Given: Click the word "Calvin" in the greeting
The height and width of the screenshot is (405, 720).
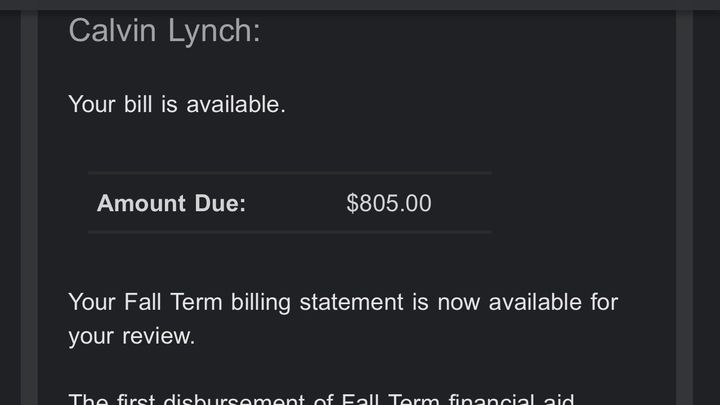Looking at the screenshot, I should click(x=110, y=30).
